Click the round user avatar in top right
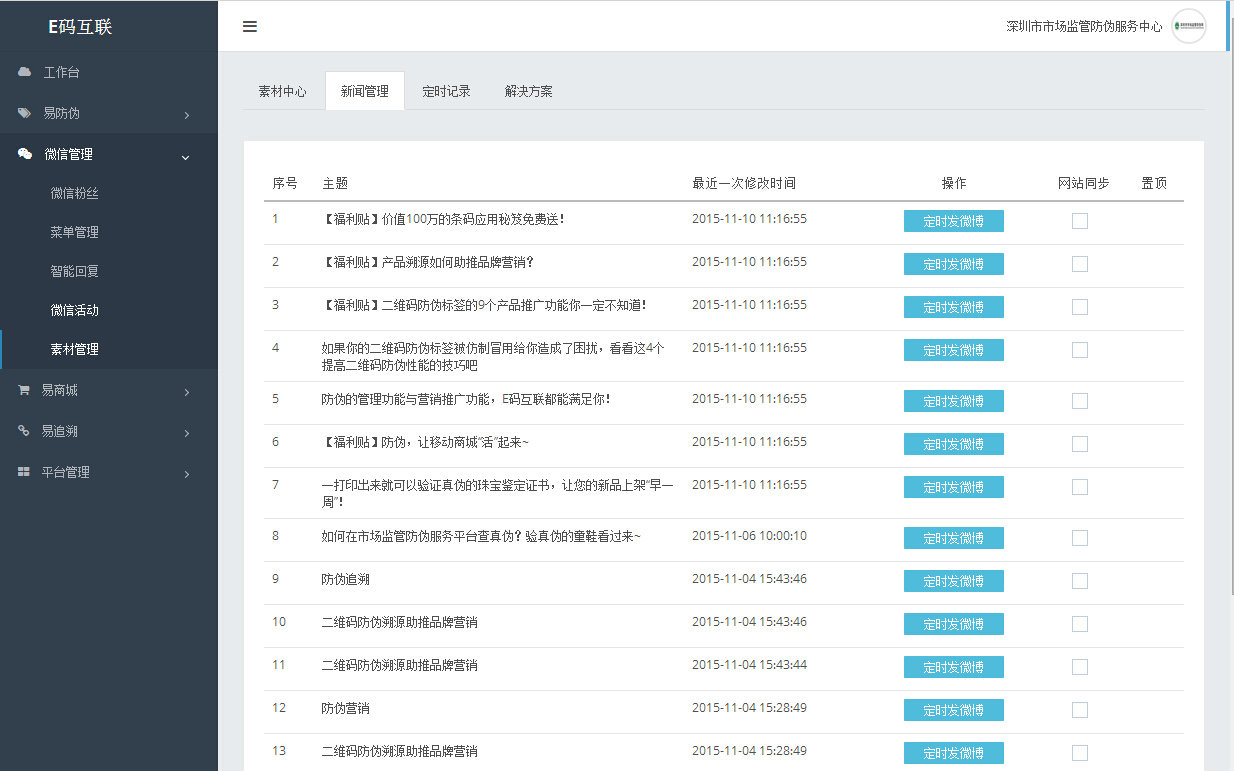The width and height of the screenshot is (1234, 771). [1188, 27]
